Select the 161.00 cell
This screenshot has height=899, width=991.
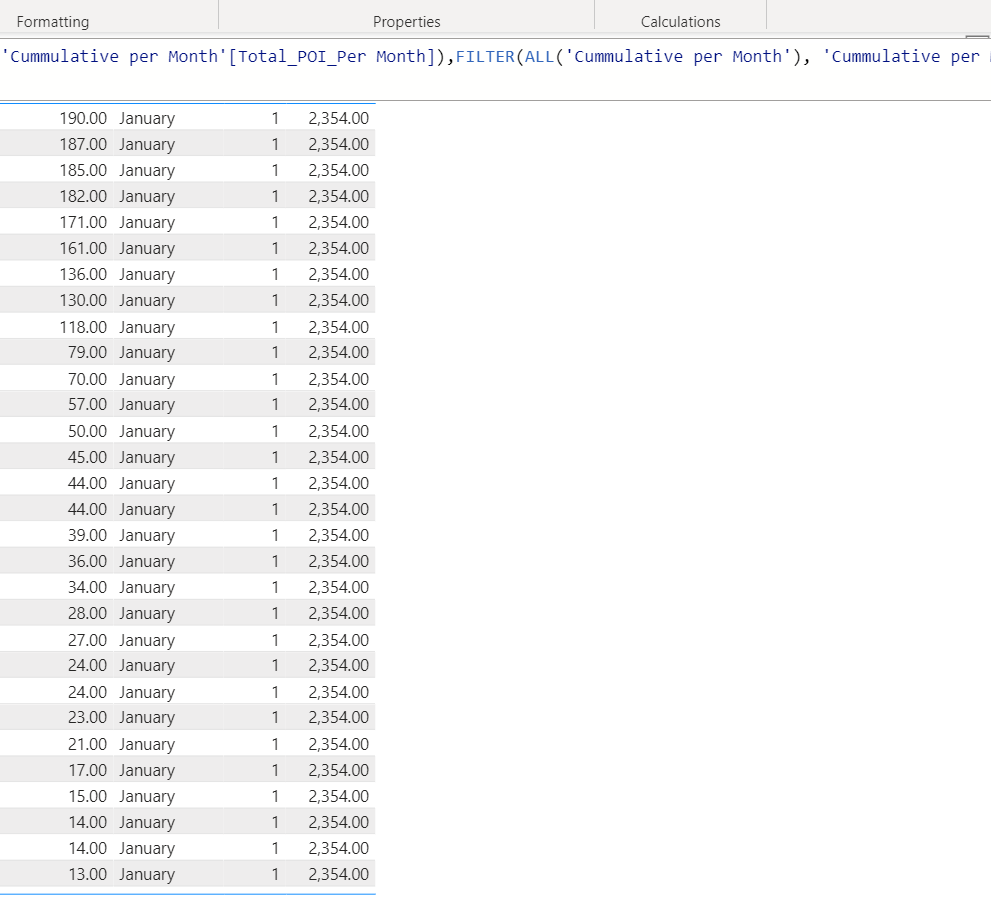[83, 248]
